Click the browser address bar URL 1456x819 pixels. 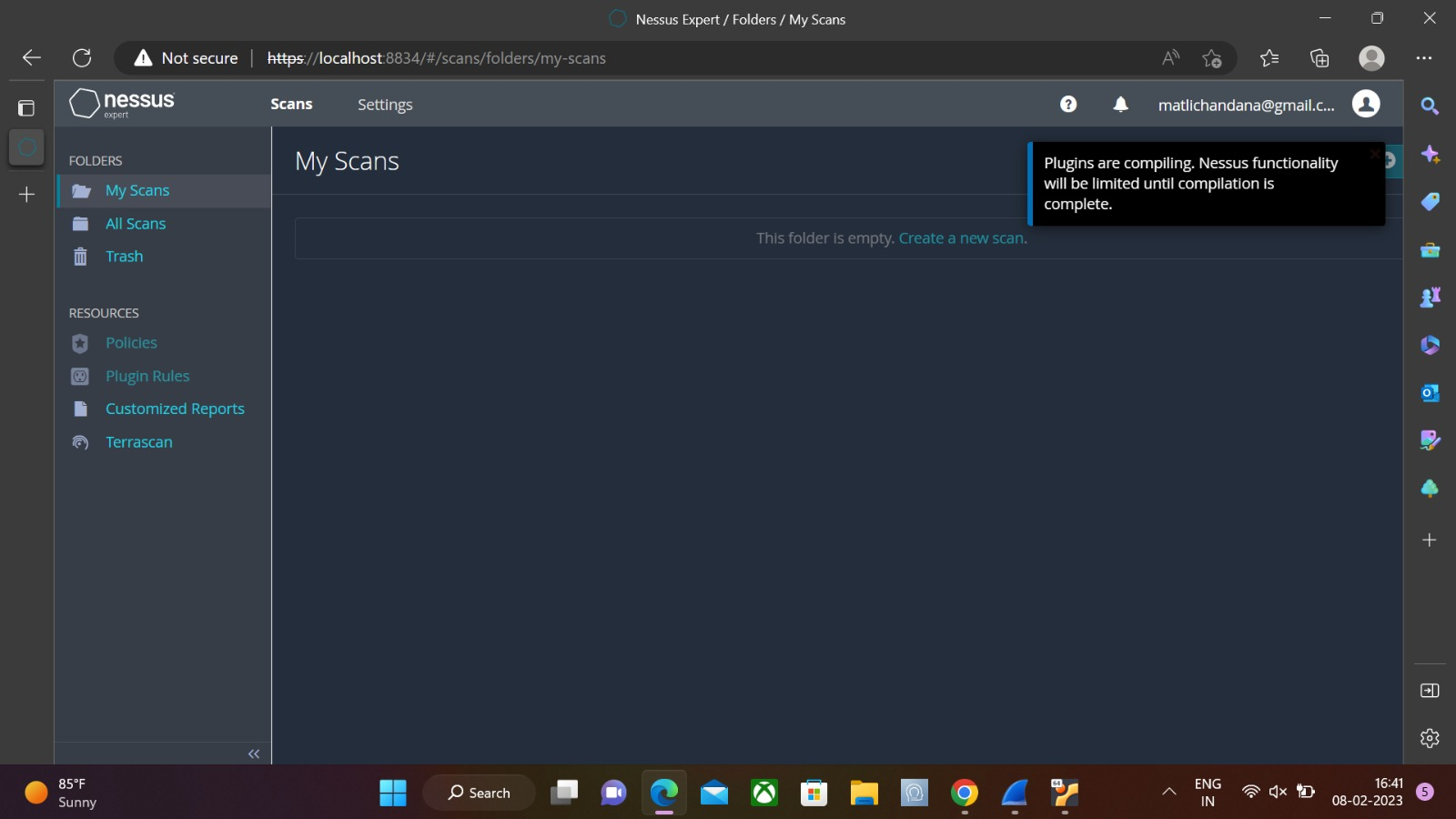(436, 58)
